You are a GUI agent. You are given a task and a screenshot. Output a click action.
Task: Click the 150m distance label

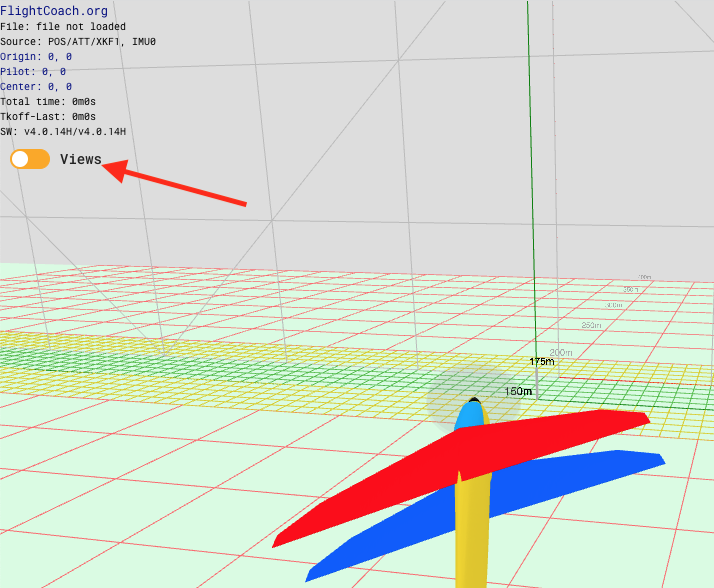tap(518, 391)
